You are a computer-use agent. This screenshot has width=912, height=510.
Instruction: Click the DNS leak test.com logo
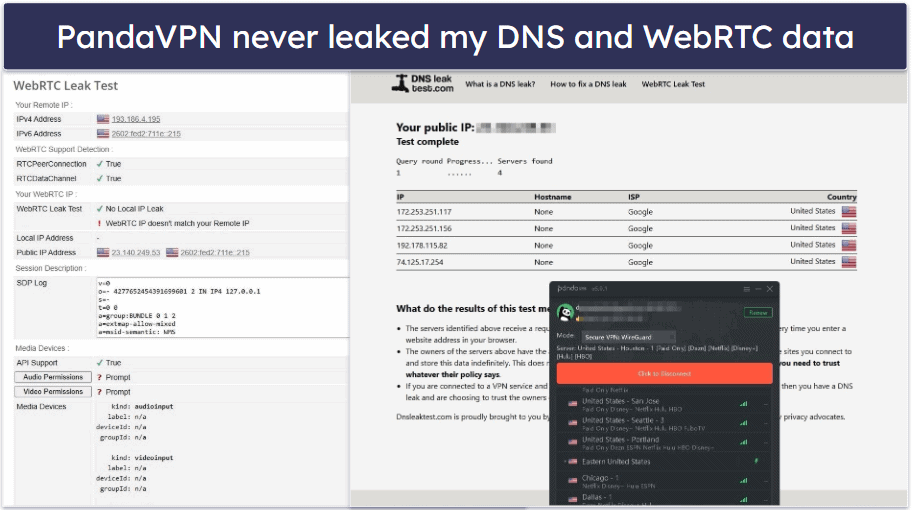pos(423,84)
